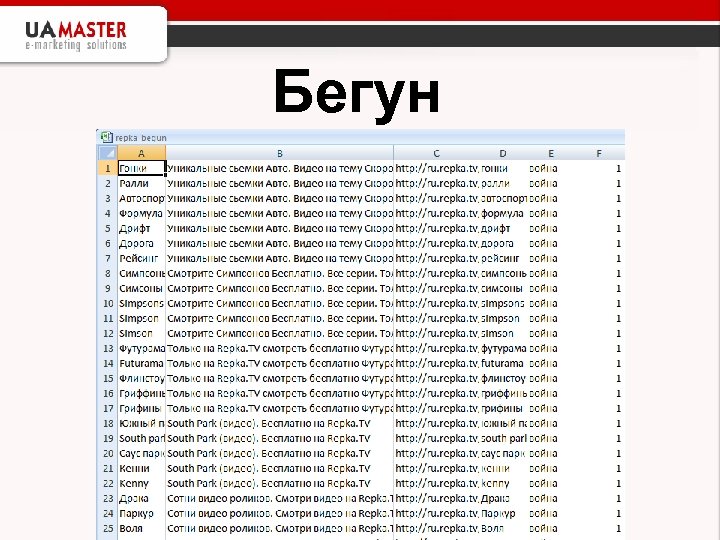Screen dimensions: 720x540
Task: Click cell A5 containing Дрифт
Action: pos(141,228)
